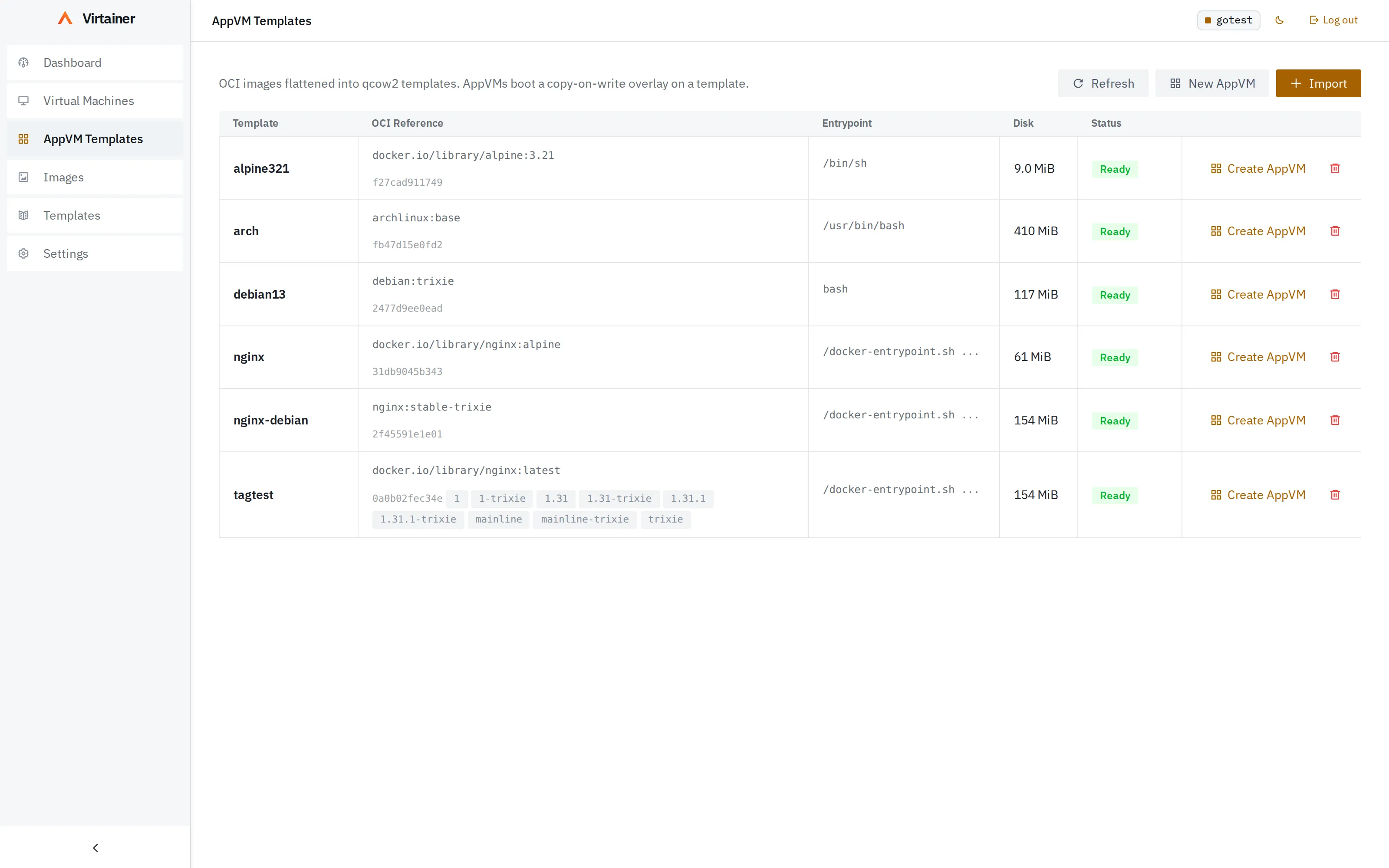Click digest 0a0b02fec34e
The image size is (1389, 868).
(408, 498)
